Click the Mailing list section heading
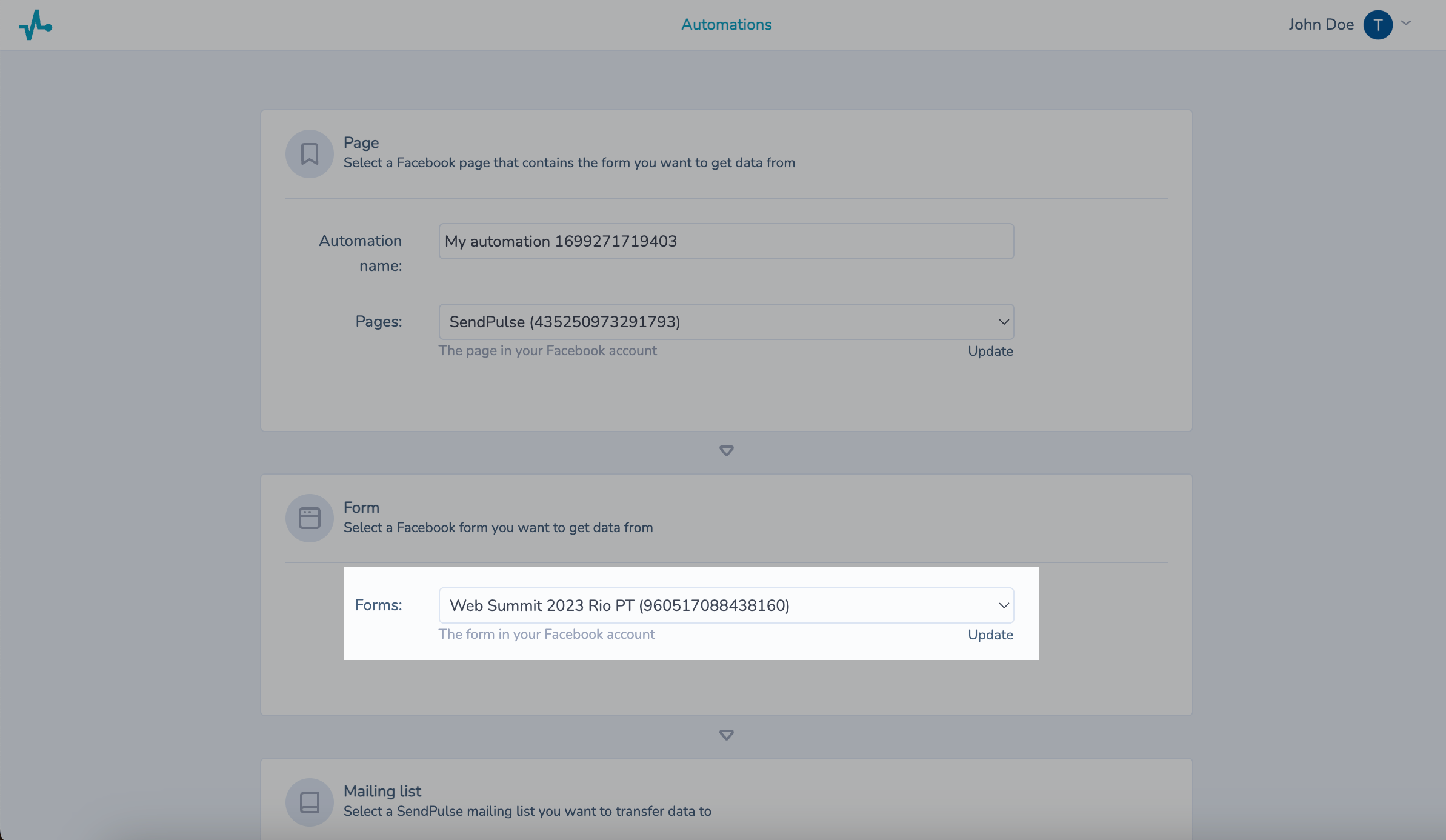Viewport: 1446px width, 840px height. coord(382,791)
